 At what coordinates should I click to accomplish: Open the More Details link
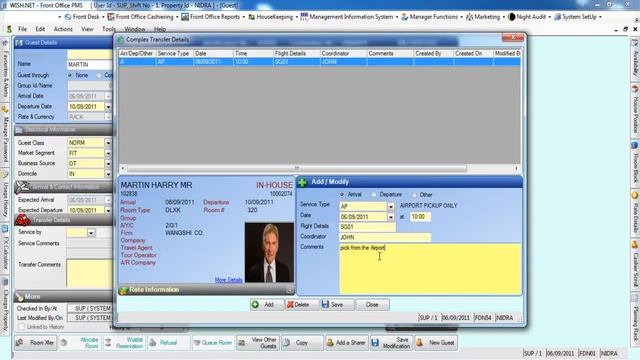[229, 280]
